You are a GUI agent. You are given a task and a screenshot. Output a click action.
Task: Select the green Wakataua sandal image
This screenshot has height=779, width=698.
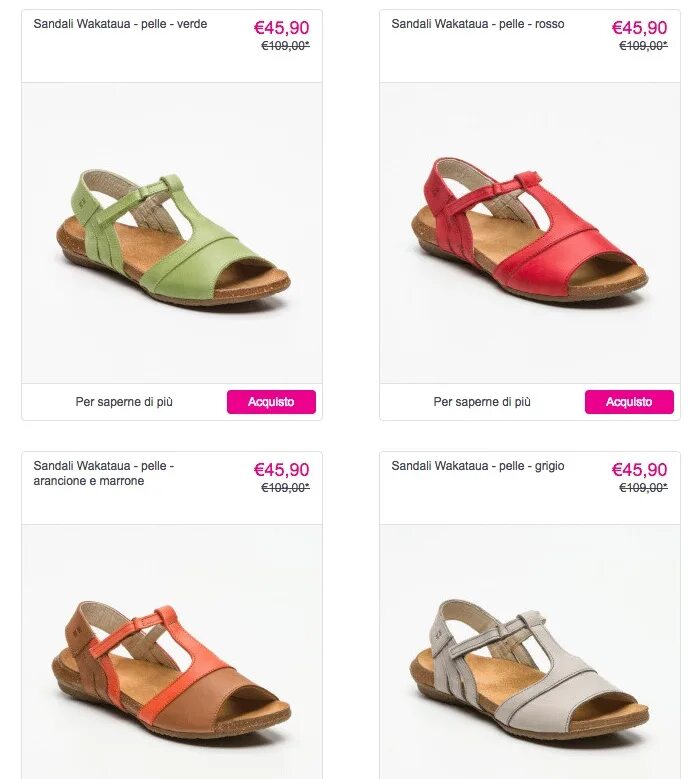[172, 233]
